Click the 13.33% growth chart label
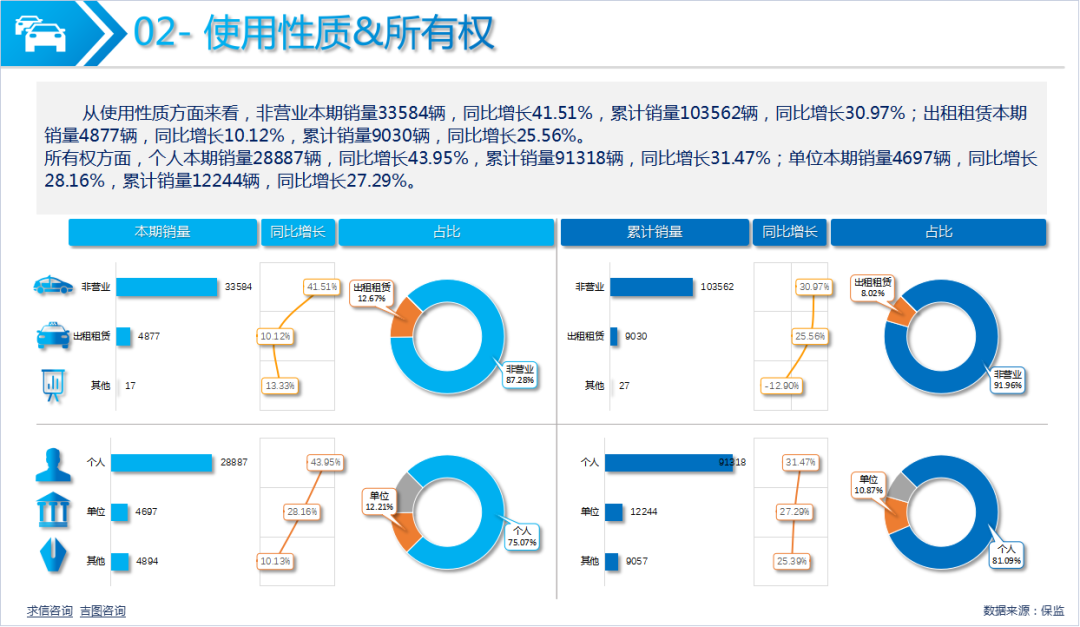Viewport: 1080px width, 627px height. pos(280,386)
